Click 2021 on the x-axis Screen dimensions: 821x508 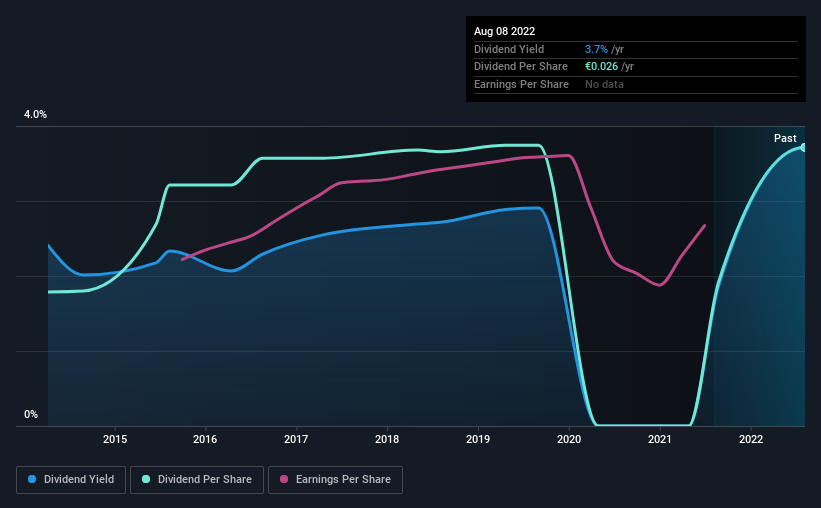[660, 439]
